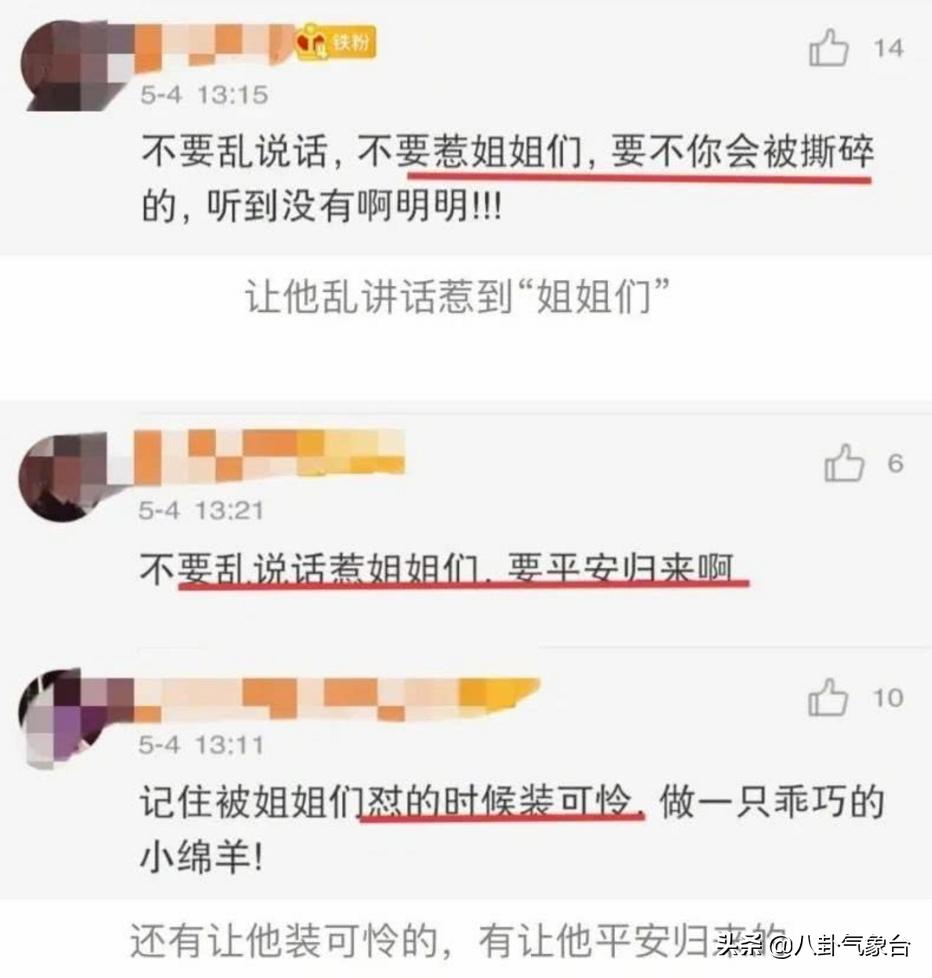Screen dimensions: 932x978
Task: Click the 5-4 13:21 timestamp
Action: 201,510
